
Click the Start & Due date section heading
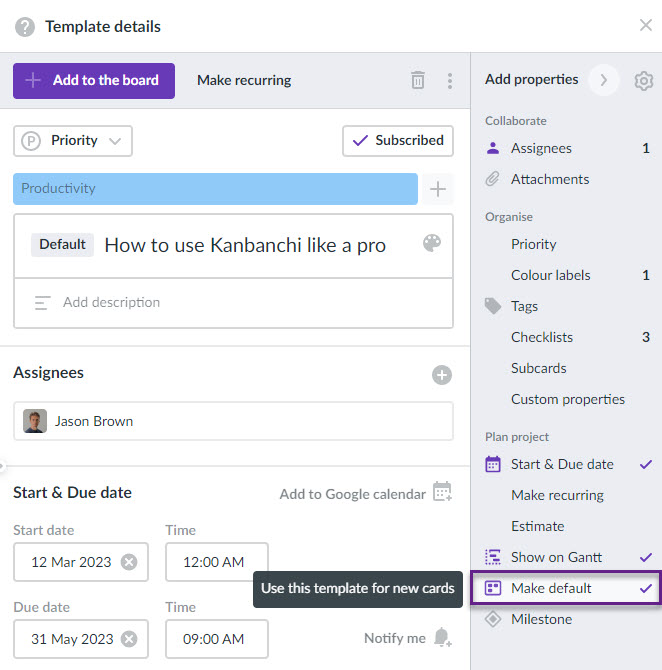pyautogui.click(x=72, y=493)
